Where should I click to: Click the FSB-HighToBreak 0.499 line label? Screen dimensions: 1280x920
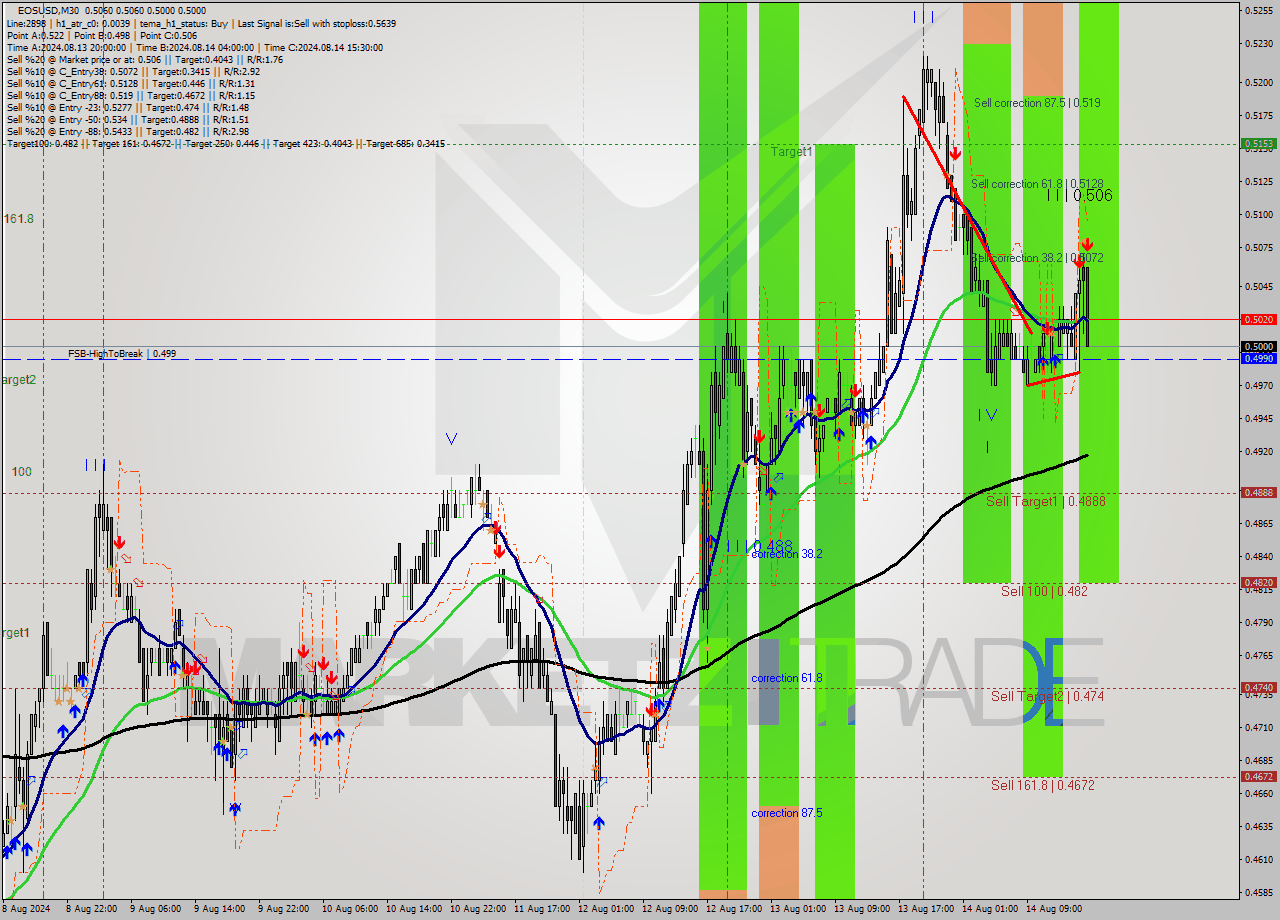tap(121, 354)
